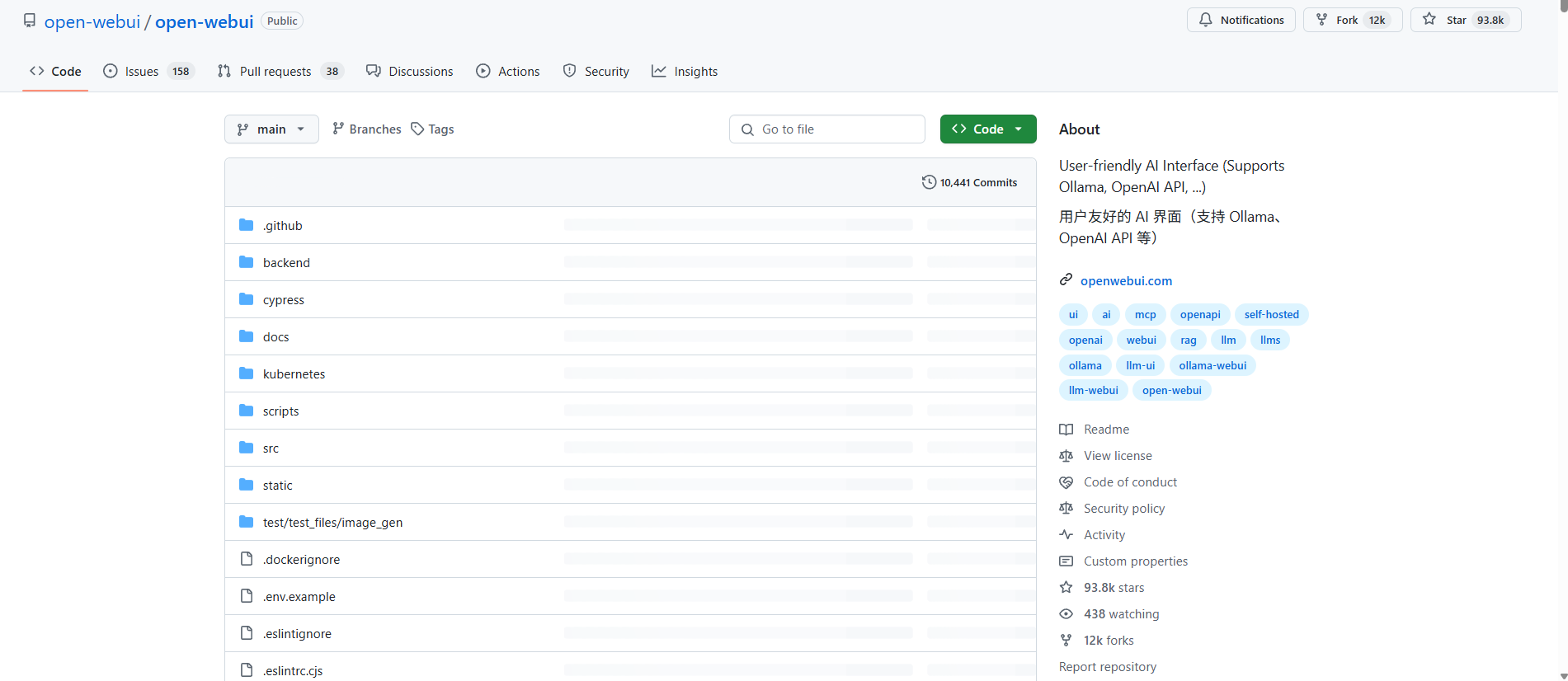This screenshot has width=1568, height=681.
Task: Click the commit history clock icon
Action: [929, 182]
